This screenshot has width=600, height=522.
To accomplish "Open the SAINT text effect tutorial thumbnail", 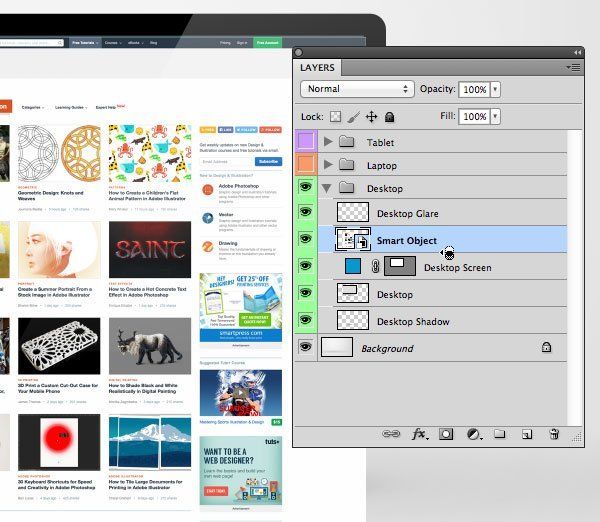I will click(150, 250).
